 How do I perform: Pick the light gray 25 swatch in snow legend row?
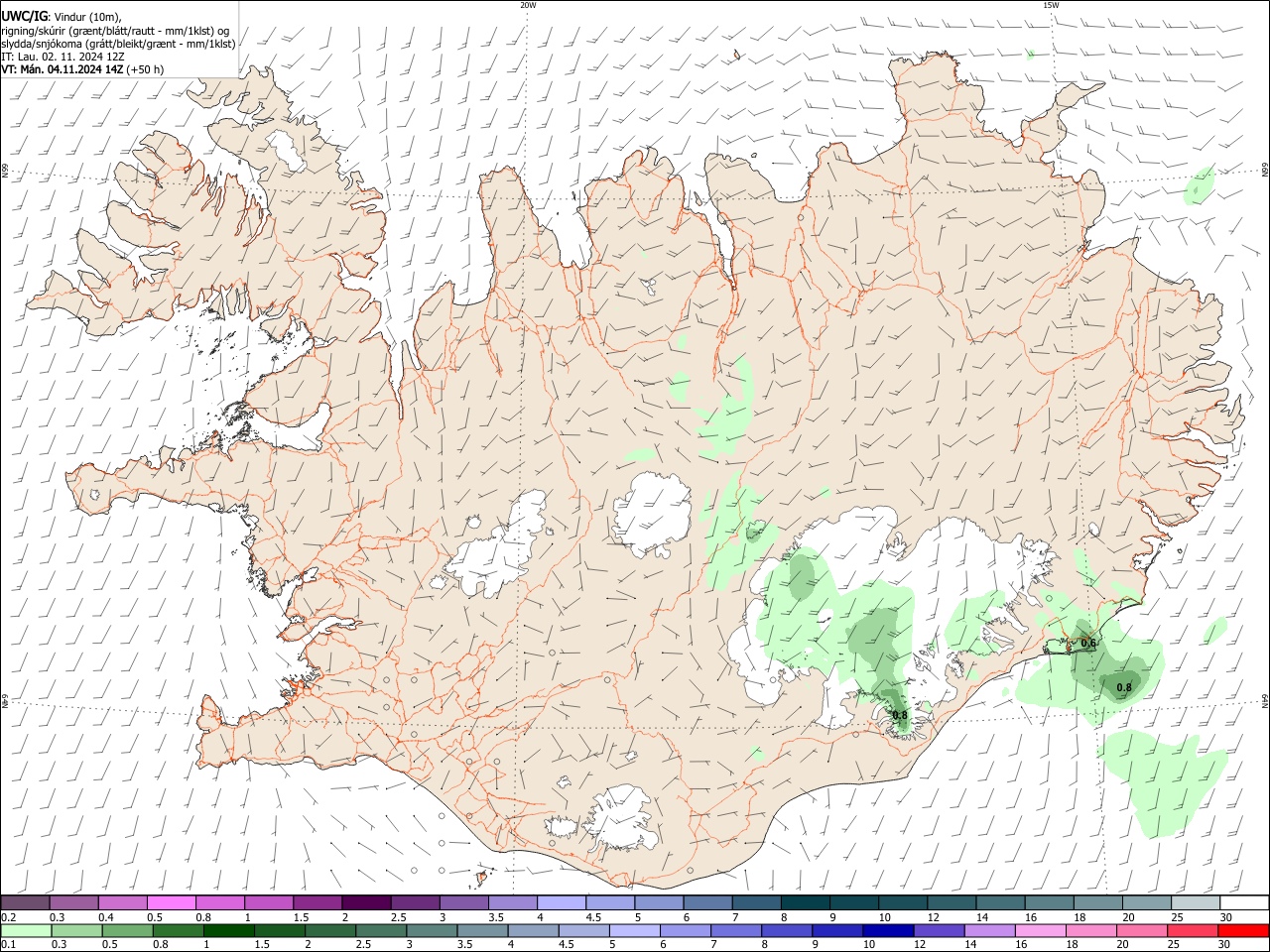pos(1196,903)
